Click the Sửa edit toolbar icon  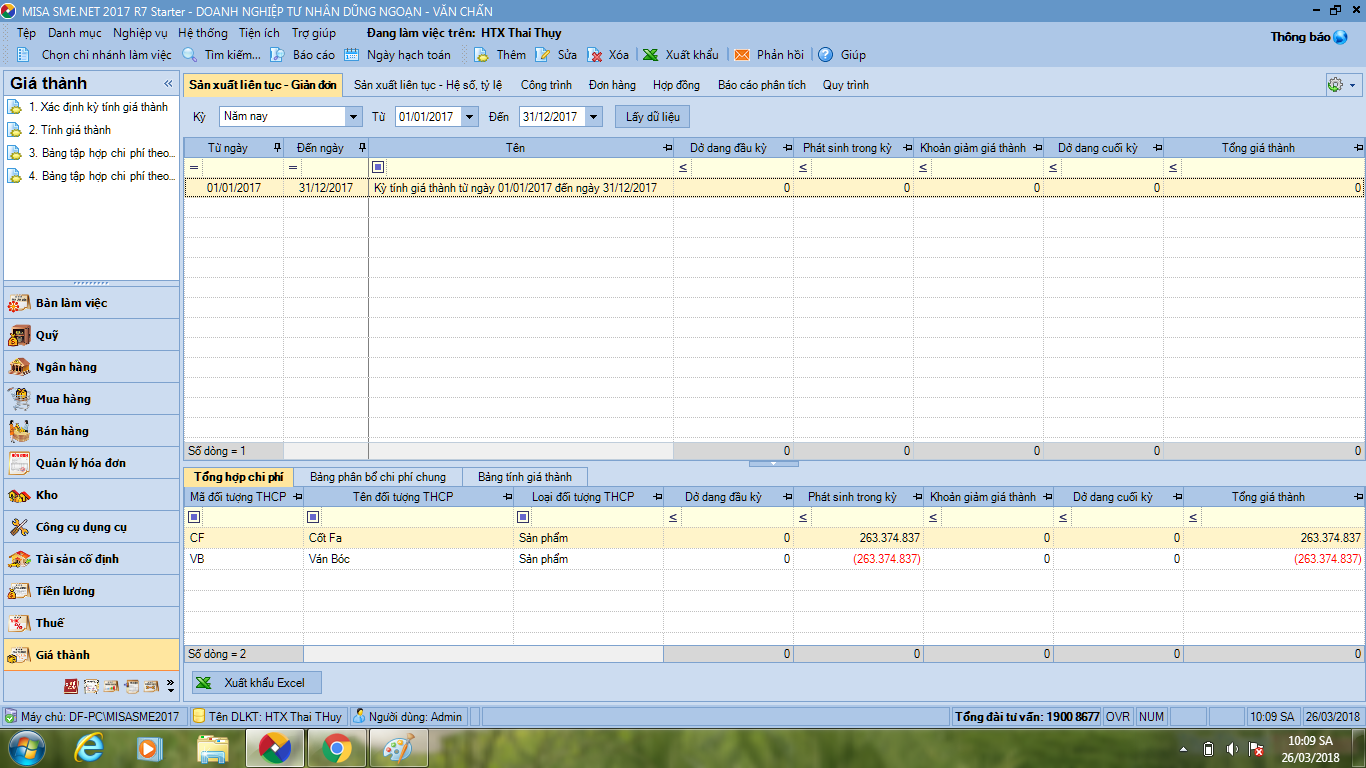point(542,55)
